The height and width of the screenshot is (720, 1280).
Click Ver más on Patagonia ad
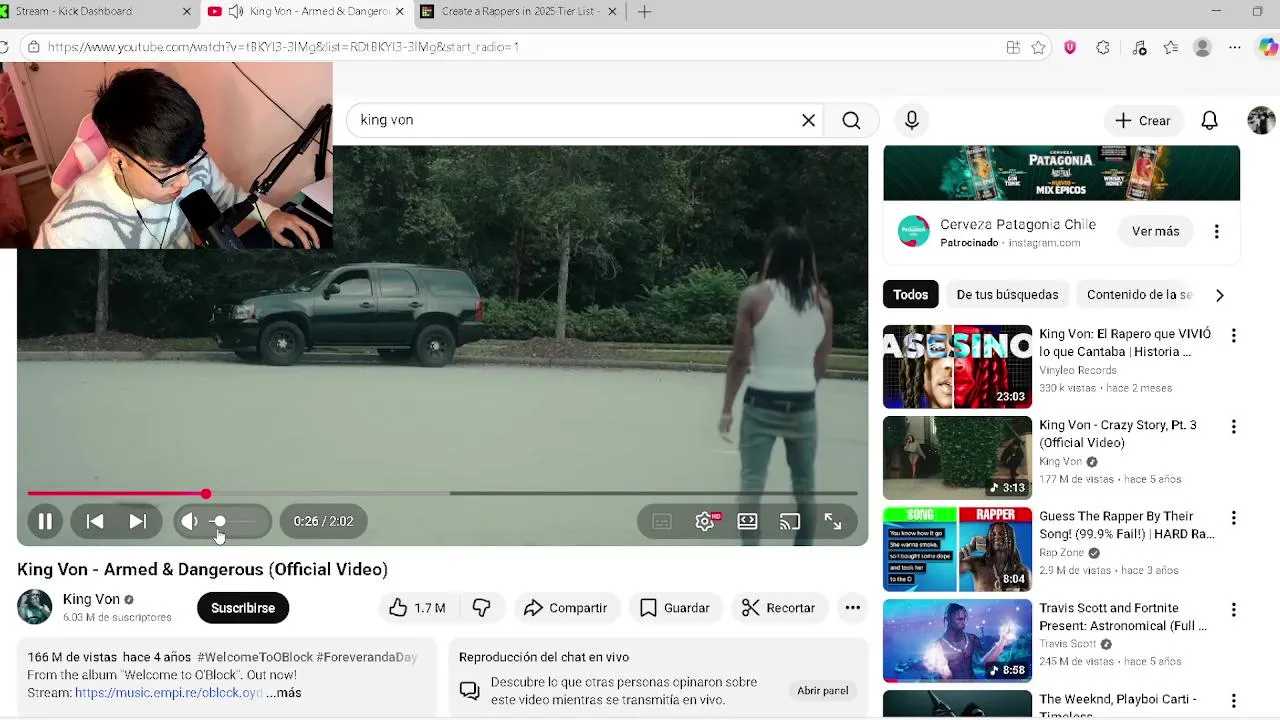tap(1155, 231)
